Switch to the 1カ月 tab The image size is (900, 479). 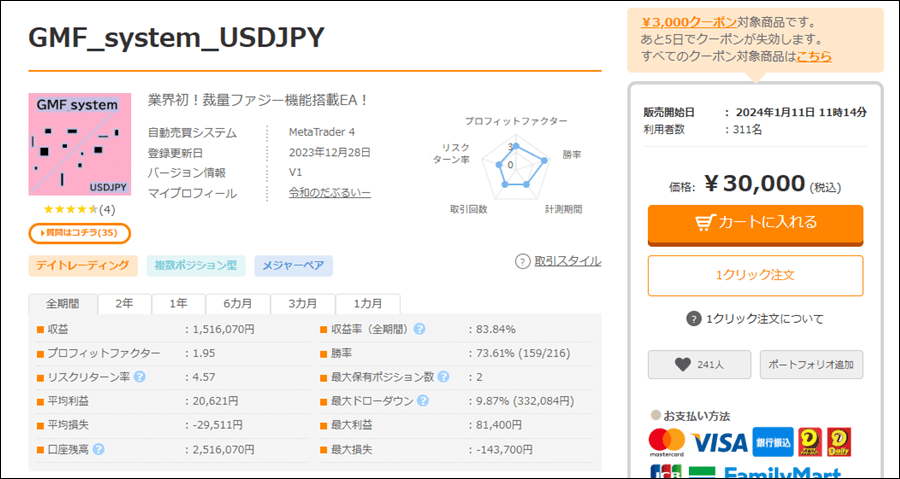(x=368, y=303)
